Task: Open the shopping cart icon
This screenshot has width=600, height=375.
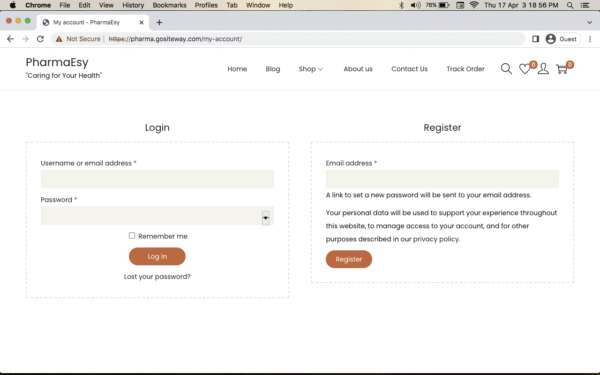Action: coord(562,69)
